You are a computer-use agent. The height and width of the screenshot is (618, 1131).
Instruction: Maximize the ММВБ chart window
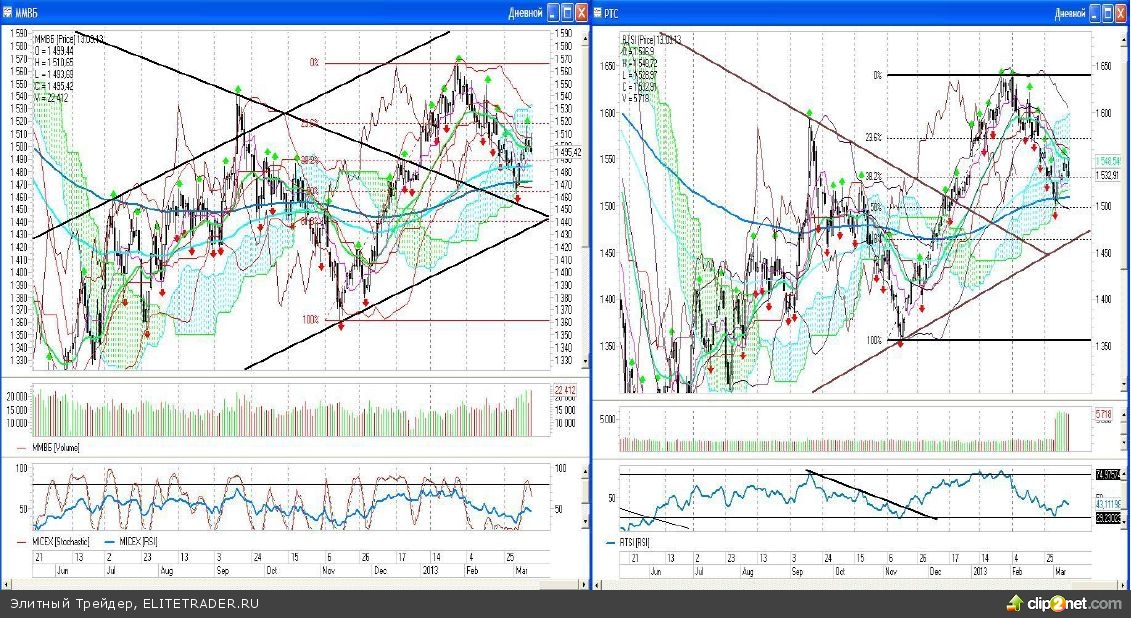[x=567, y=13]
